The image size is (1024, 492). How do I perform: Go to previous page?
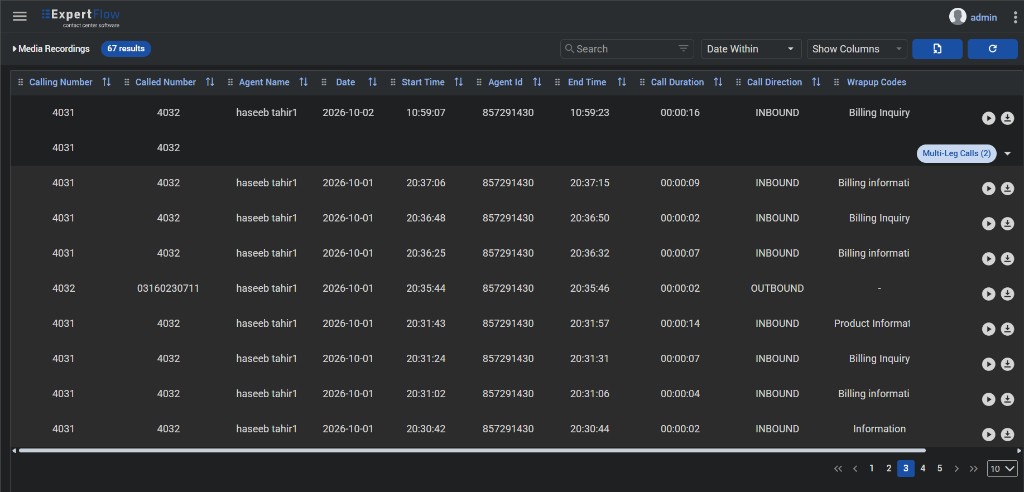coord(855,468)
